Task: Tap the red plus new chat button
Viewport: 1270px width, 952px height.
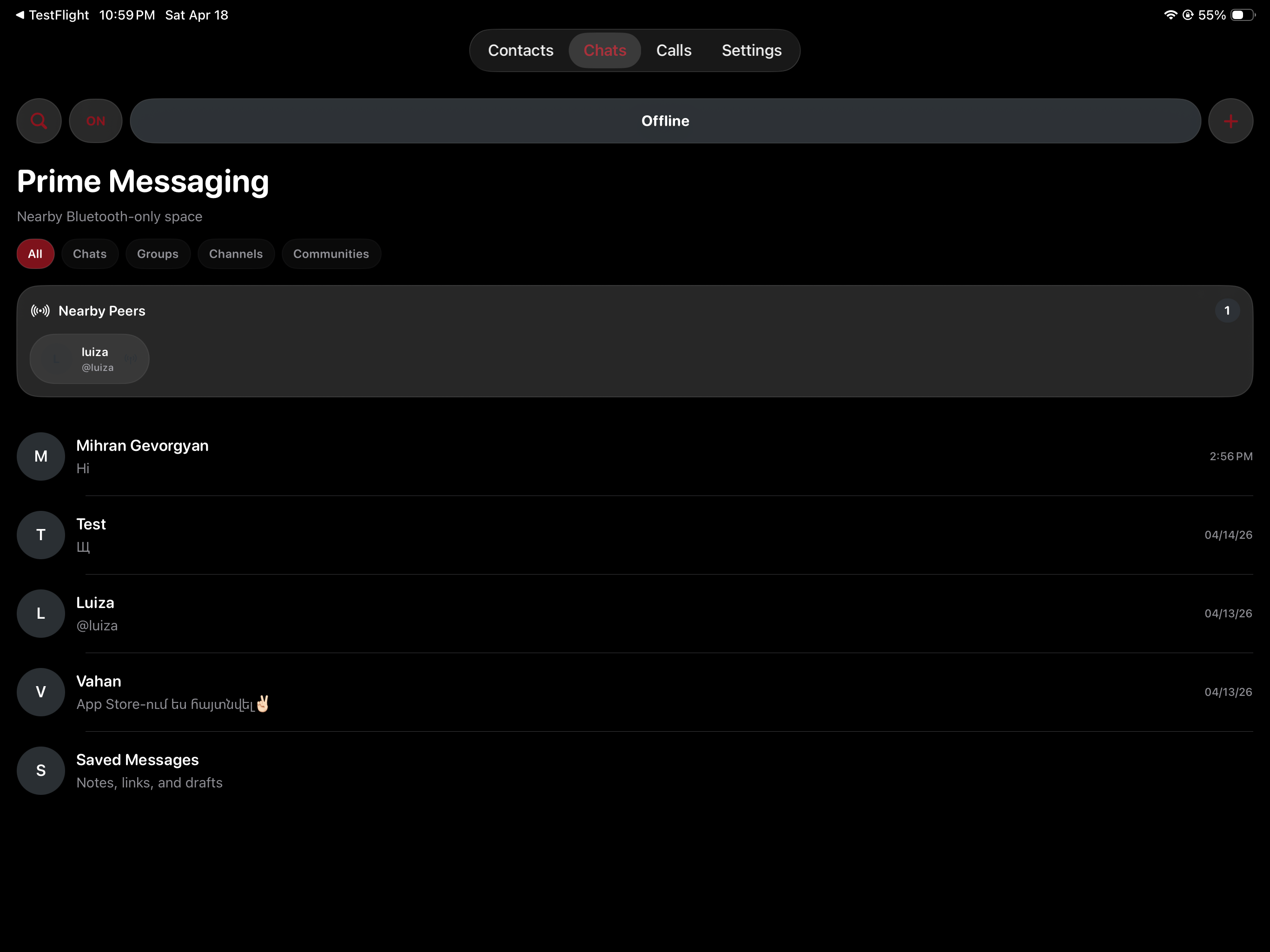Action: coord(1230,120)
